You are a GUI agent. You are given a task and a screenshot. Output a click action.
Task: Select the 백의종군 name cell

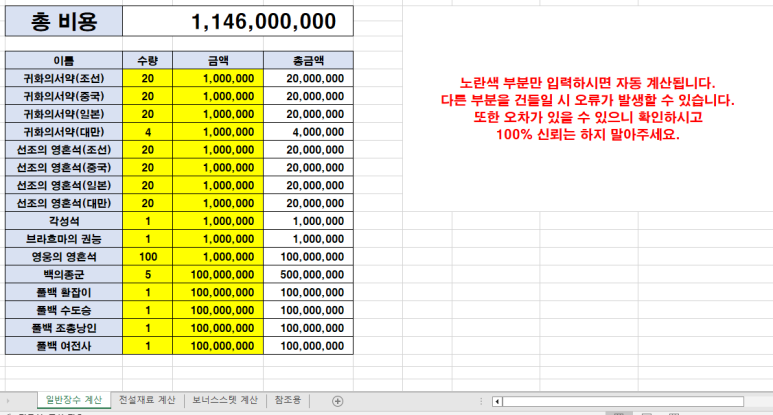(x=64, y=275)
